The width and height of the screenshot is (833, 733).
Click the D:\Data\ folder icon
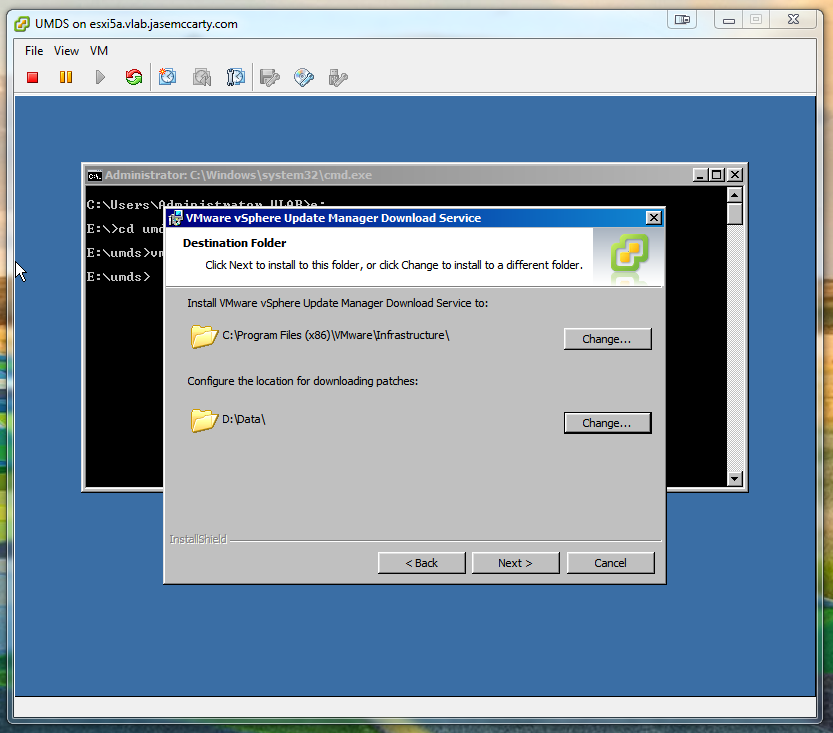click(204, 421)
